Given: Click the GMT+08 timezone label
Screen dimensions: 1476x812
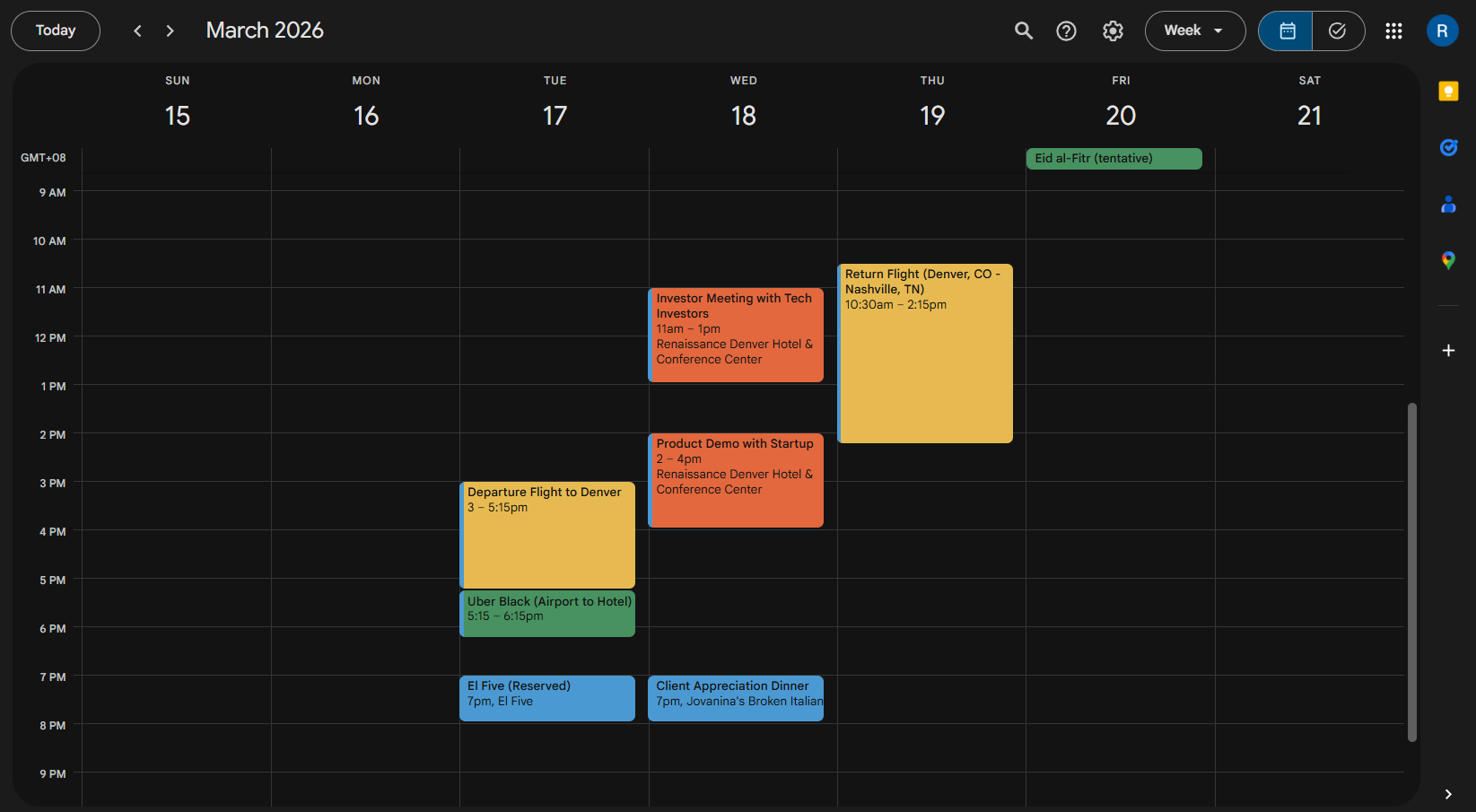Looking at the screenshot, I should (43, 158).
